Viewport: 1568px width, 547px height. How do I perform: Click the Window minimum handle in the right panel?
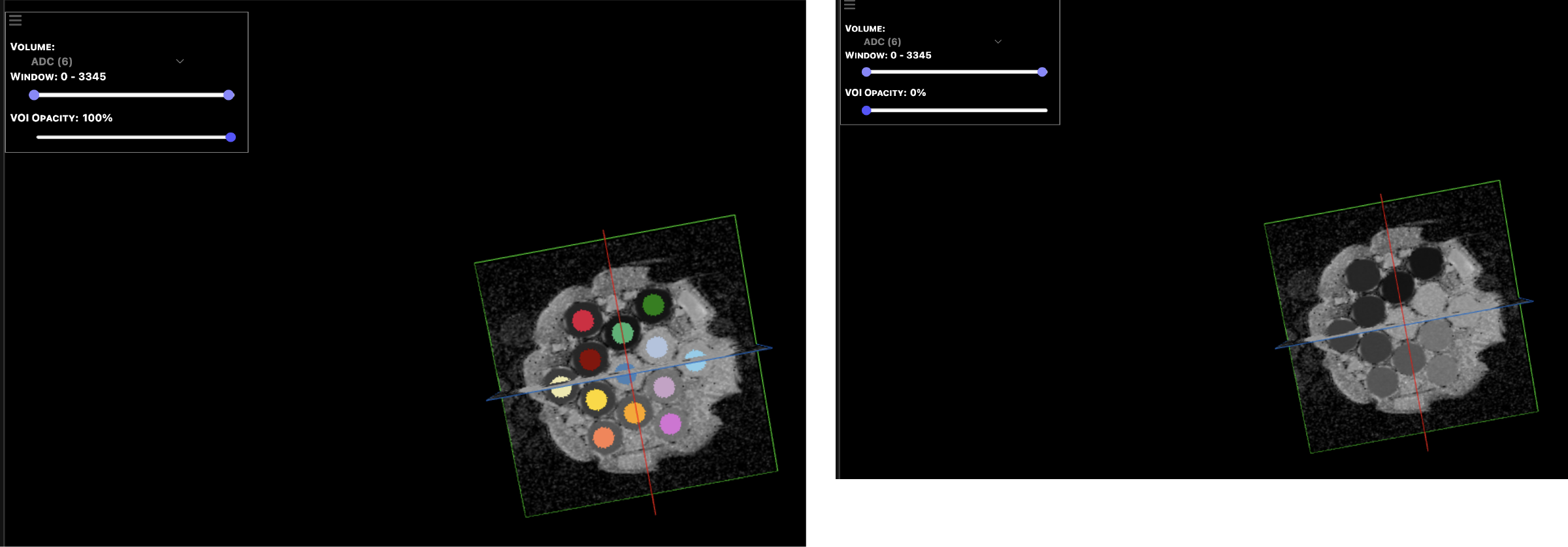866,72
